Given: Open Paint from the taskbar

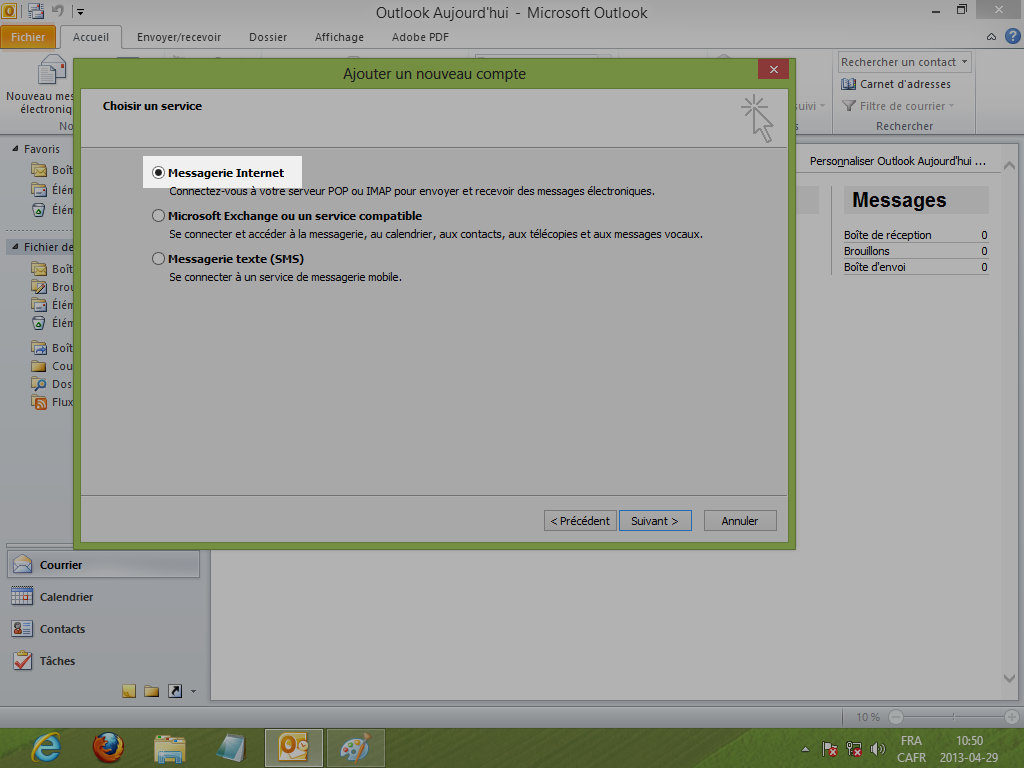Looking at the screenshot, I should click(x=355, y=748).
